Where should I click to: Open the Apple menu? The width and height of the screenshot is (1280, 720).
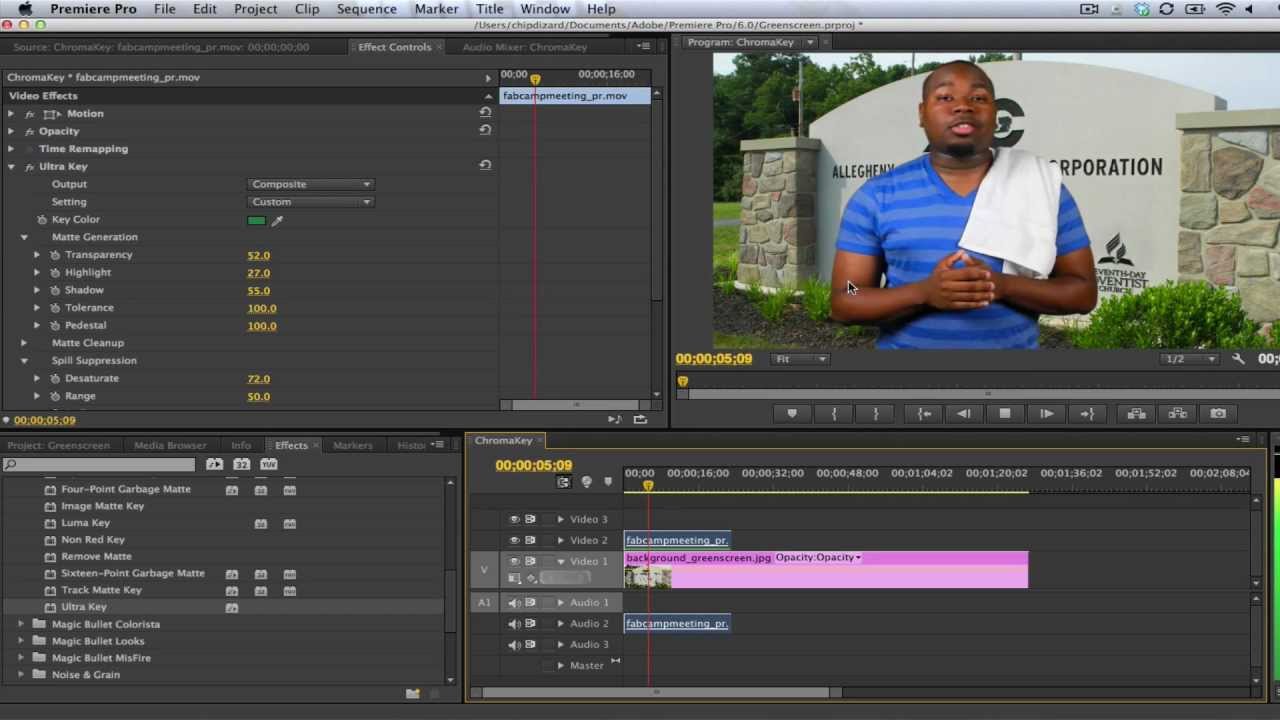(26, 9)
